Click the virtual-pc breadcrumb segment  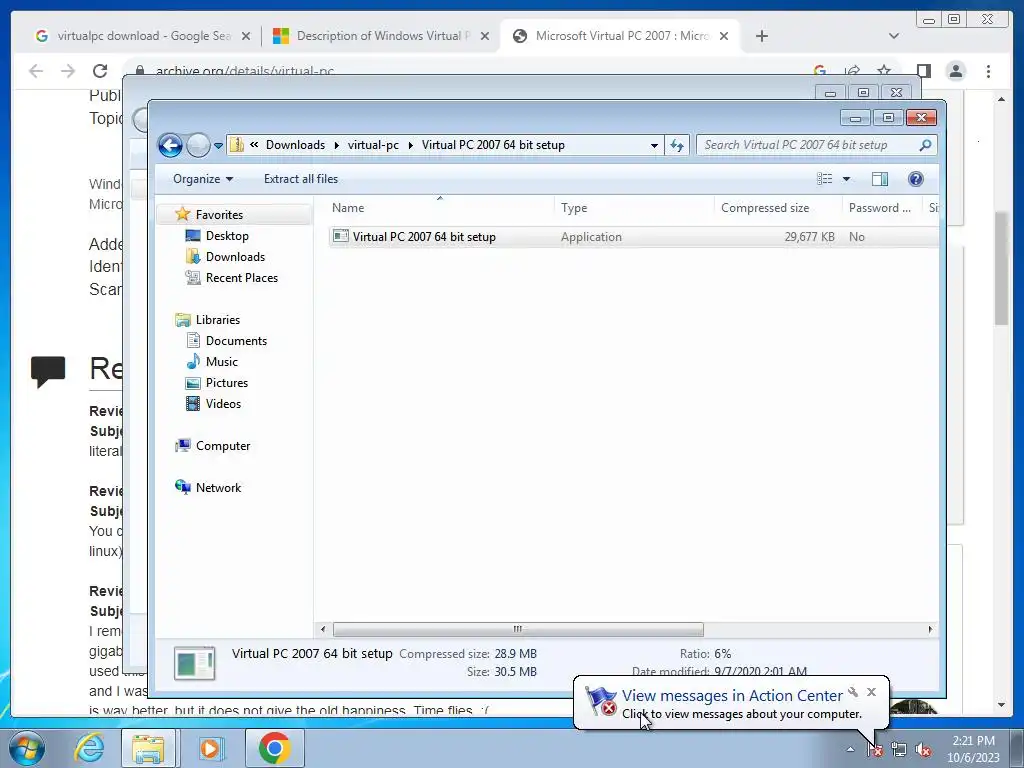373,145
